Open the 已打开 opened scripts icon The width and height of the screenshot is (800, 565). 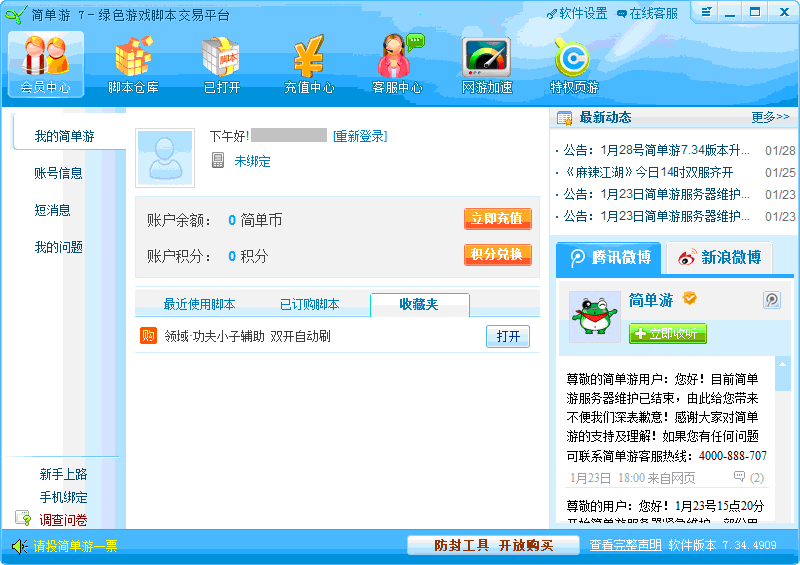pos(221,64)
